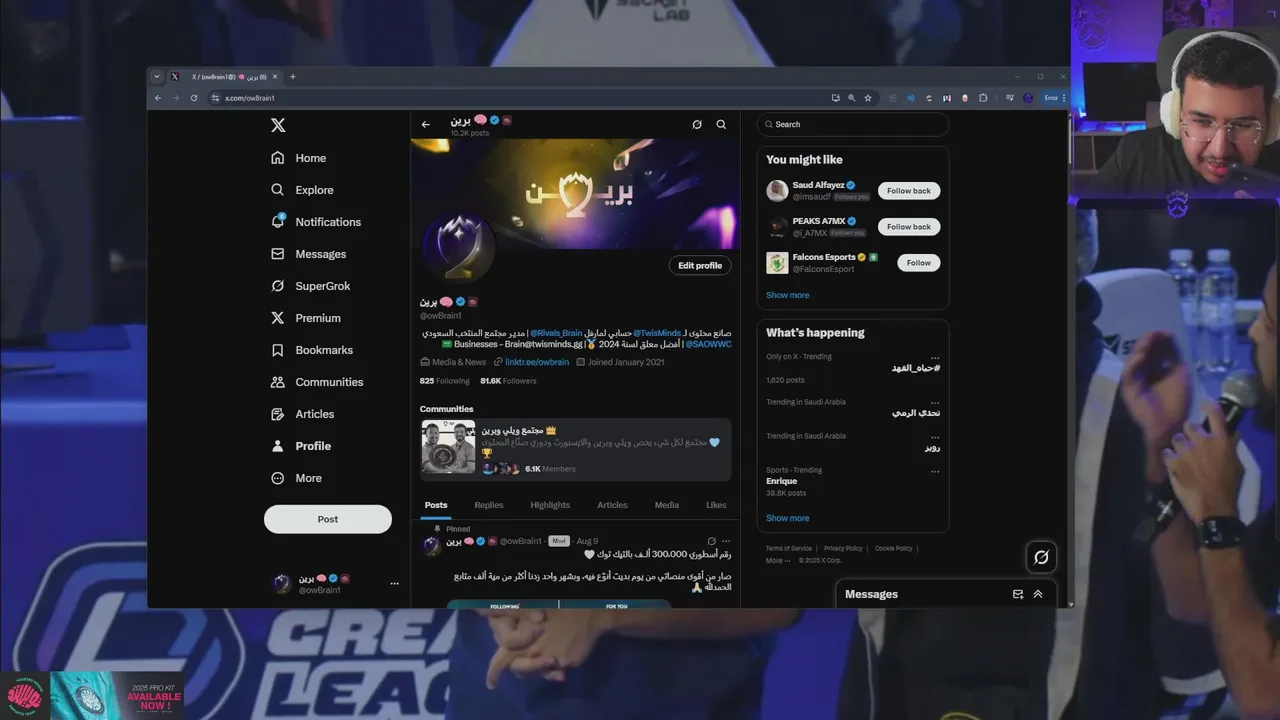Open Cookie Policy link
This screenshot has width=1280, height=720.
coord(894,548)
